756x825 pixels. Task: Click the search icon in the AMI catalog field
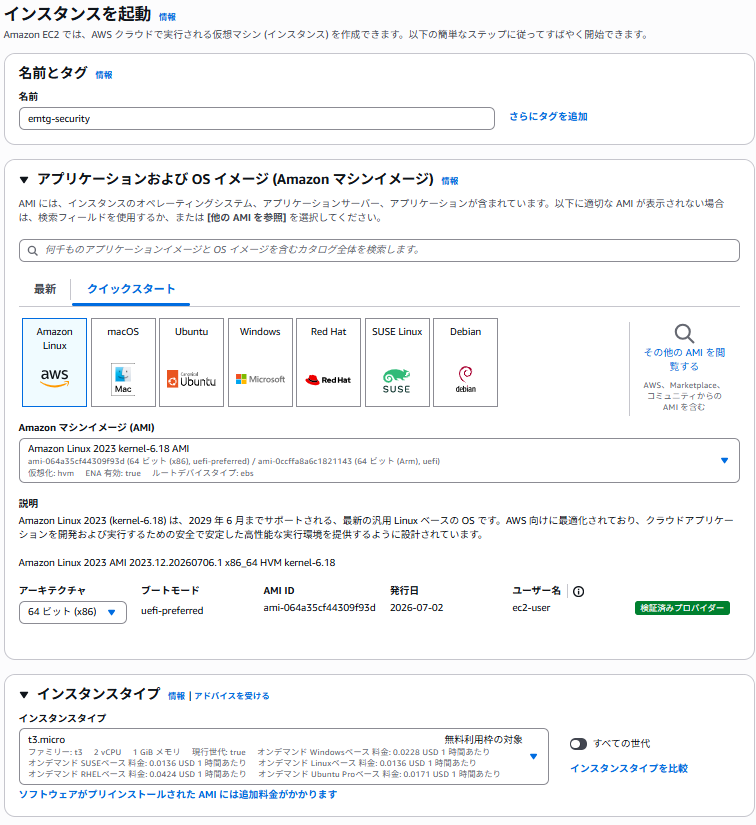33,250
